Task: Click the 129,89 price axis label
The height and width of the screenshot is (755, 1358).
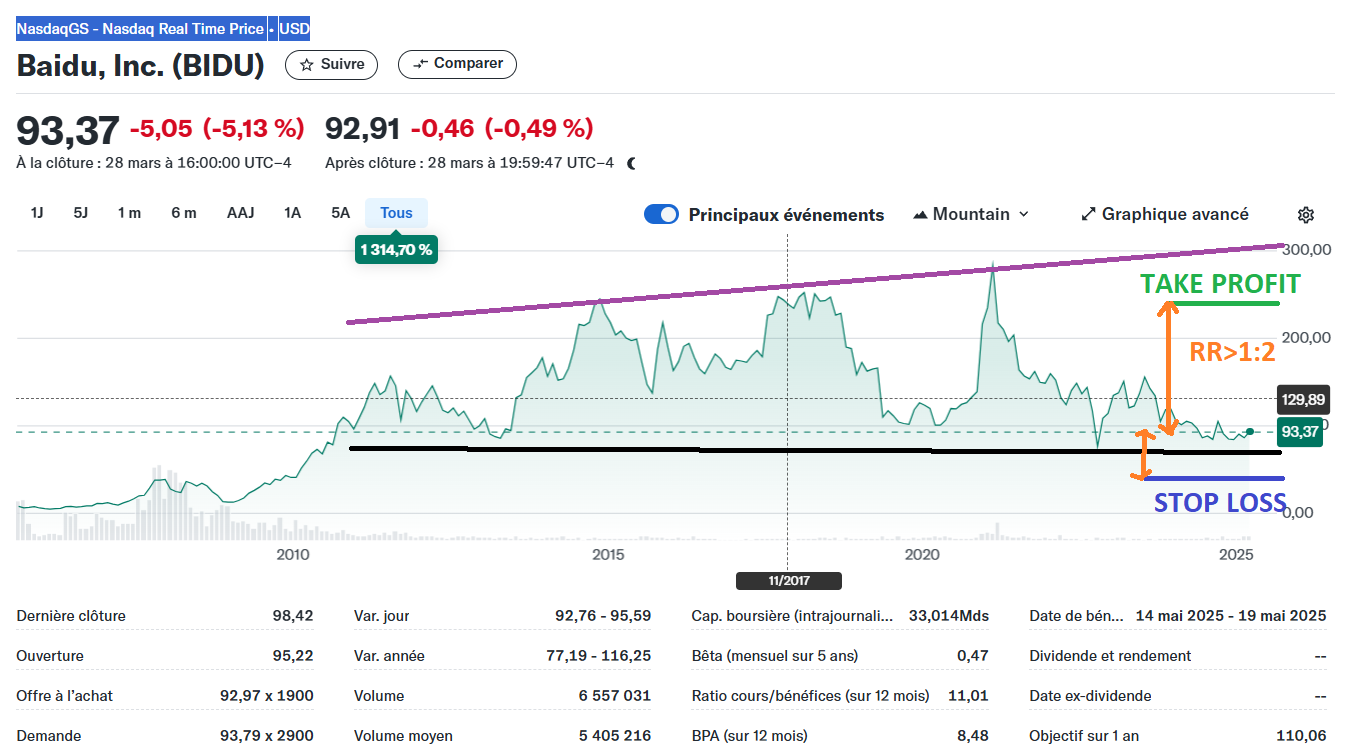Action: [1302, 400]
